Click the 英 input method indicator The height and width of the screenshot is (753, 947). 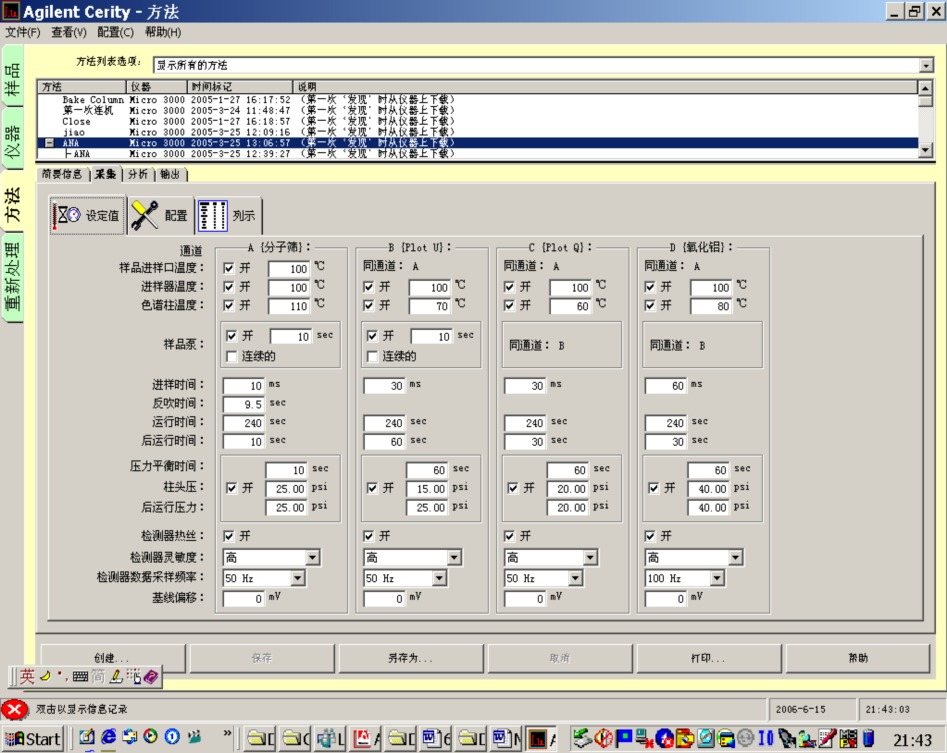click(27, 676)
